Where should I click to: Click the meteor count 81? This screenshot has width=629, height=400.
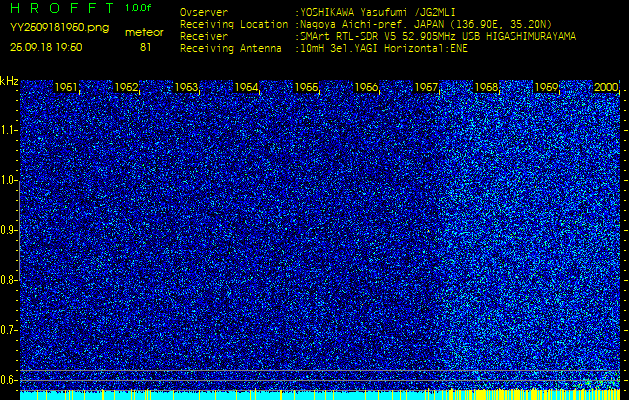click(x=145, y=47)
